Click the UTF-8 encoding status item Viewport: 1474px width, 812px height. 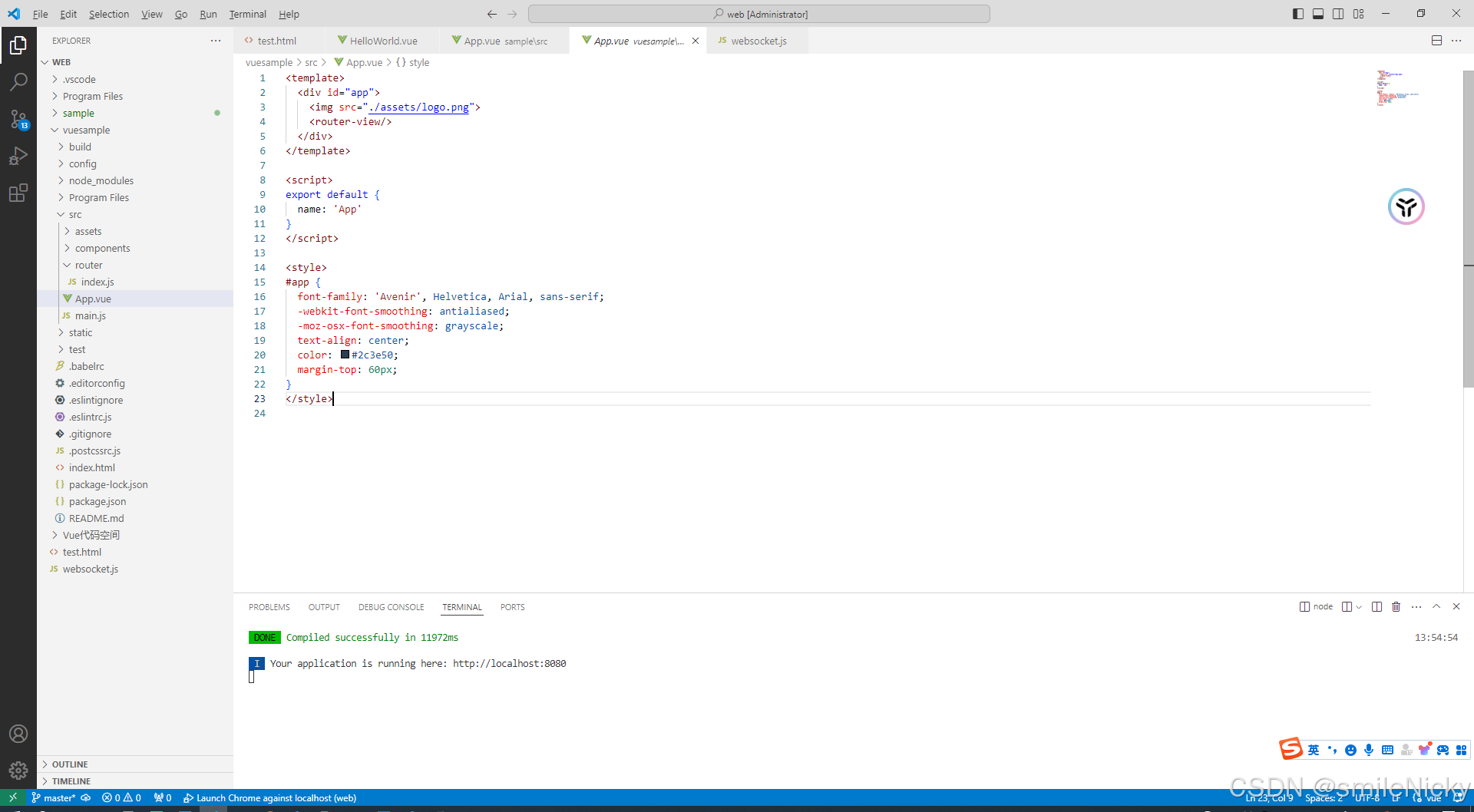(1367, 797)
